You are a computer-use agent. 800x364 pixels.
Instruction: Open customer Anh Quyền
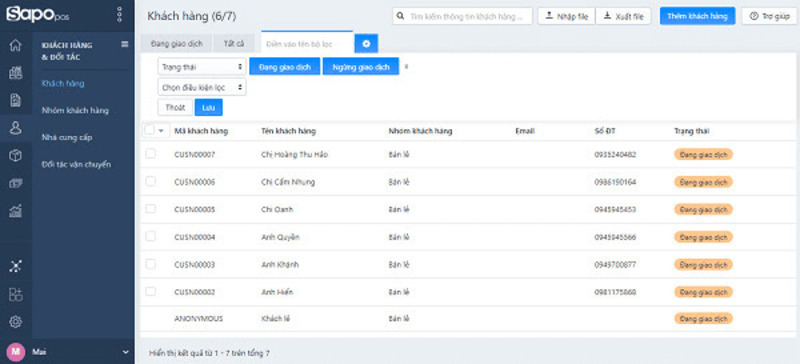click(x=280, y=237)
